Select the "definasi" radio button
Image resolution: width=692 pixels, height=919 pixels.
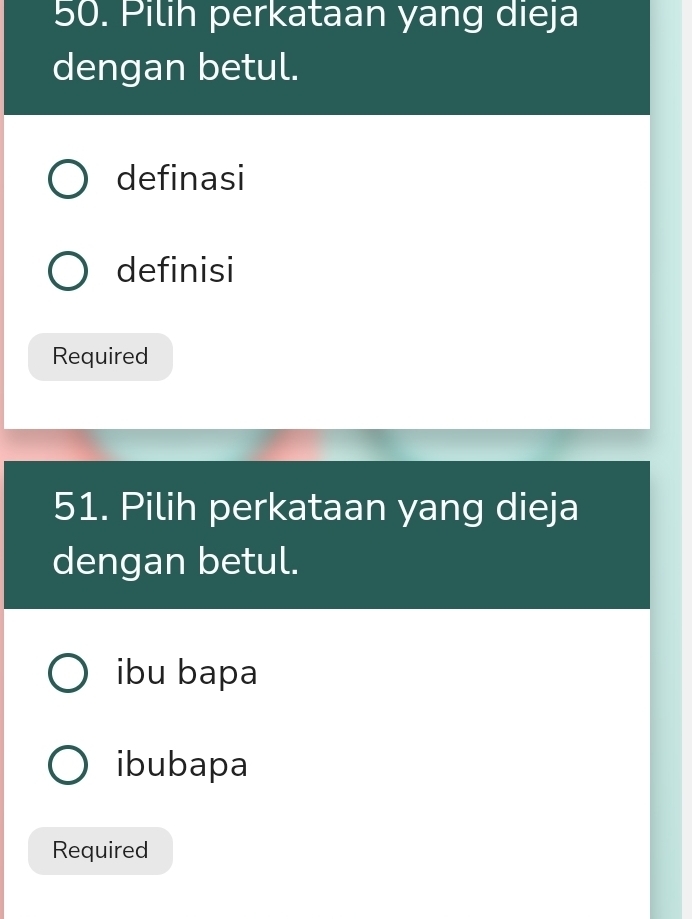click(x=68, y=179)
